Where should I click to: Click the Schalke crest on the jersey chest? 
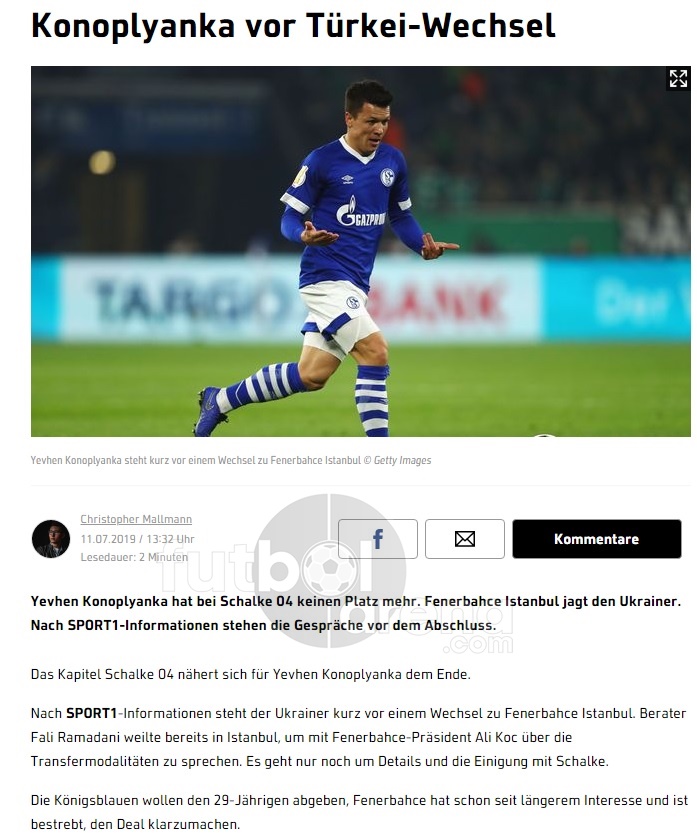(388, 177)
